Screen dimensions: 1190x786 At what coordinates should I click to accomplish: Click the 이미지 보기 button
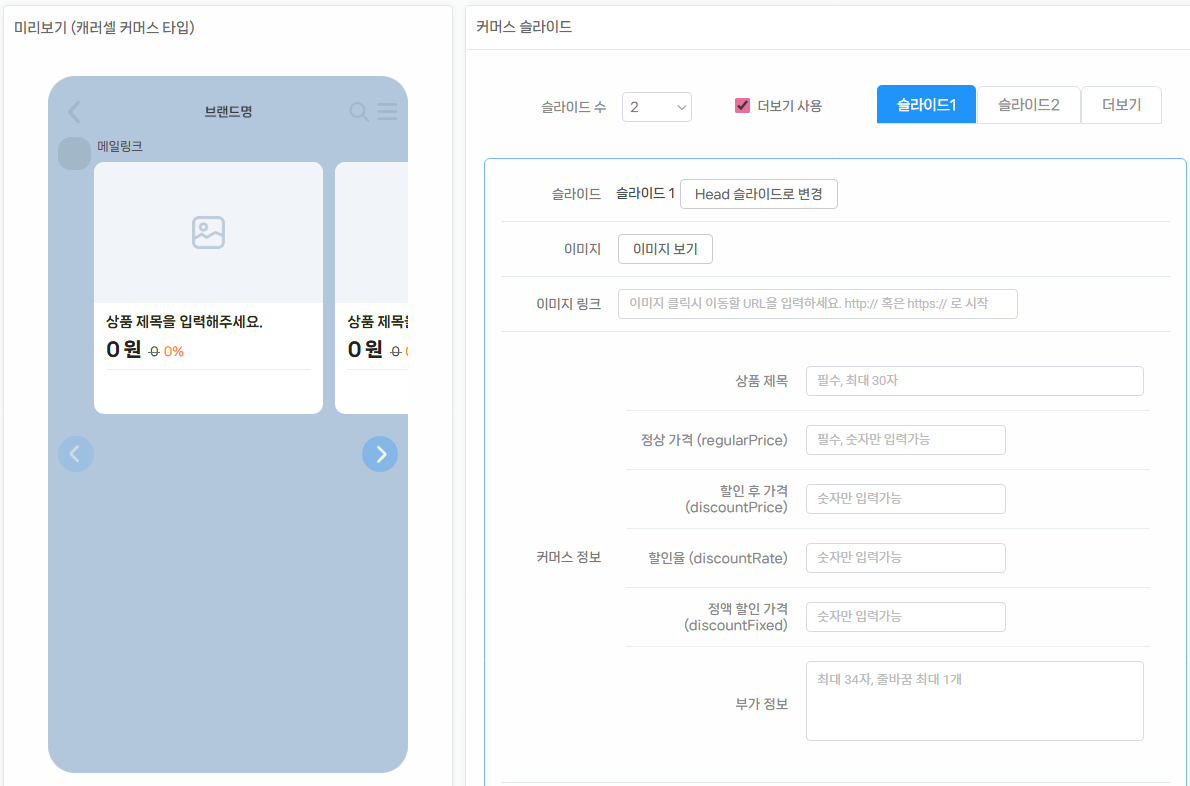tap(665, 249)
